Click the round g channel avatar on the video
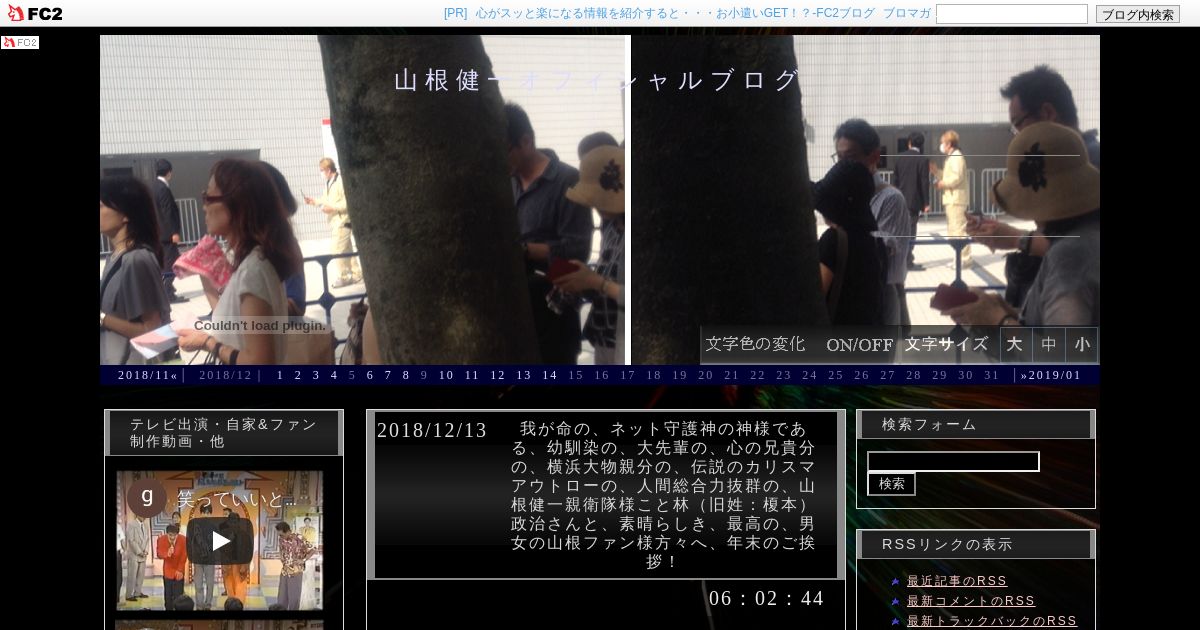The height and width of the screenshot is (630, 1200). click(147, 497)
